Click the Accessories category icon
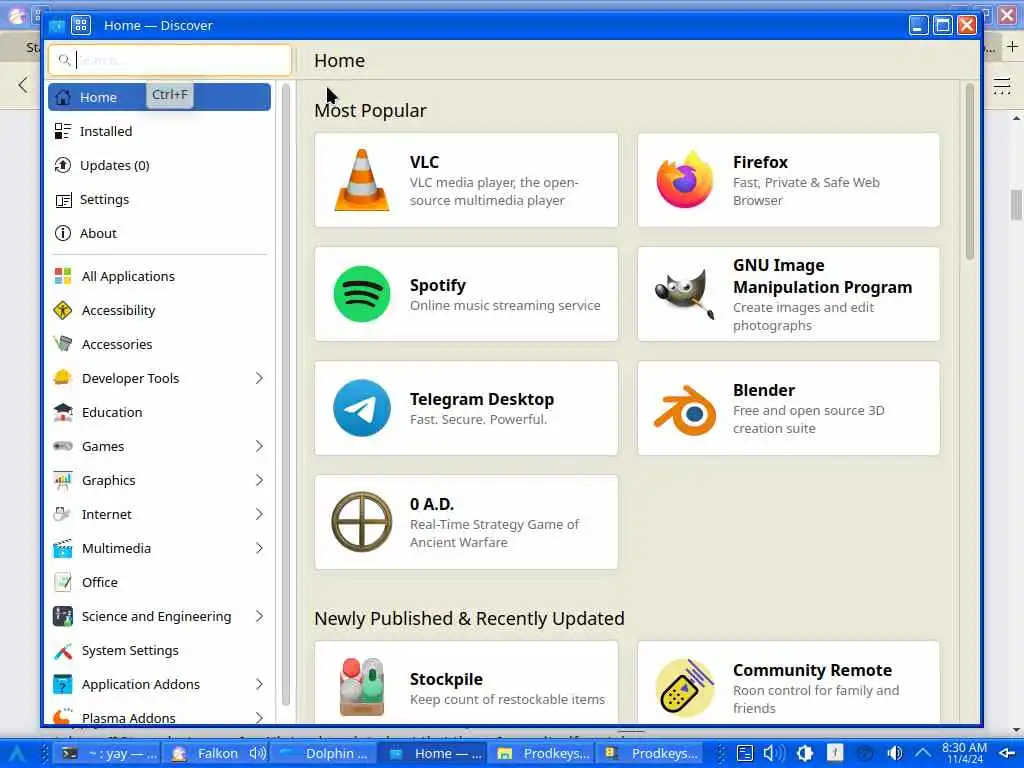 [63, 344]
